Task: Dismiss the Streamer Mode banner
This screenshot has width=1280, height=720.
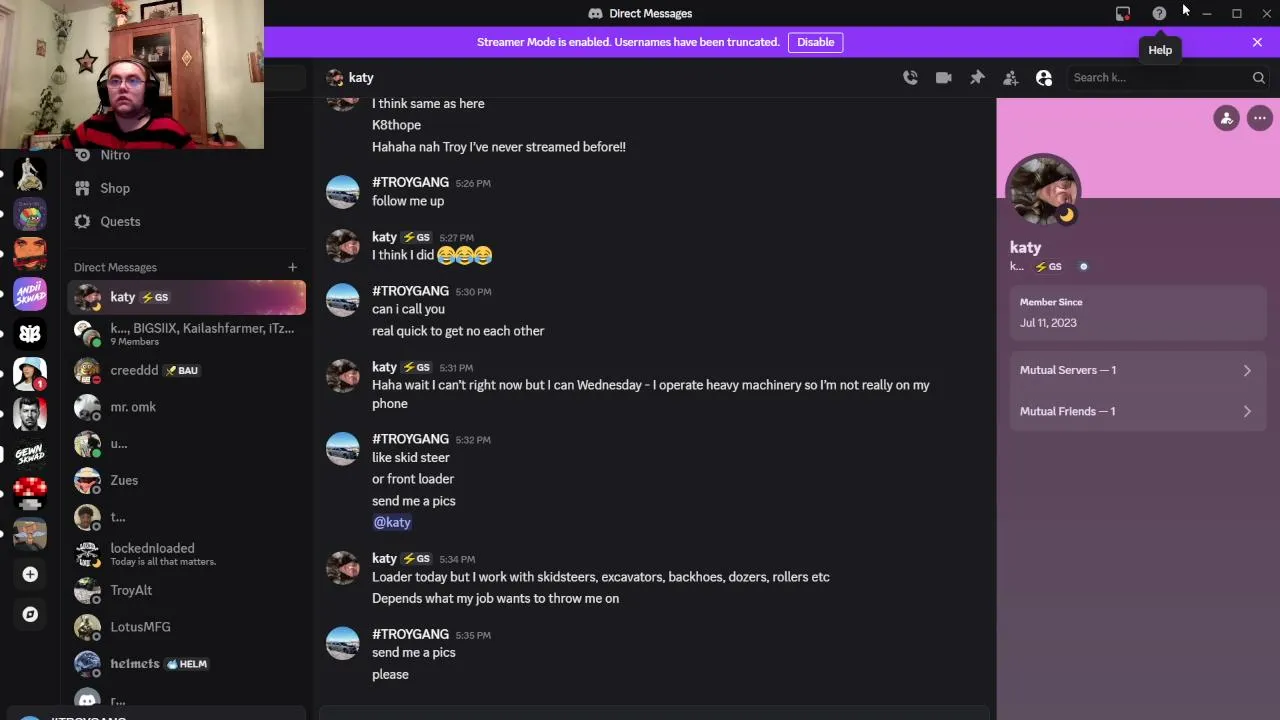Action: tap(1257, 42)
